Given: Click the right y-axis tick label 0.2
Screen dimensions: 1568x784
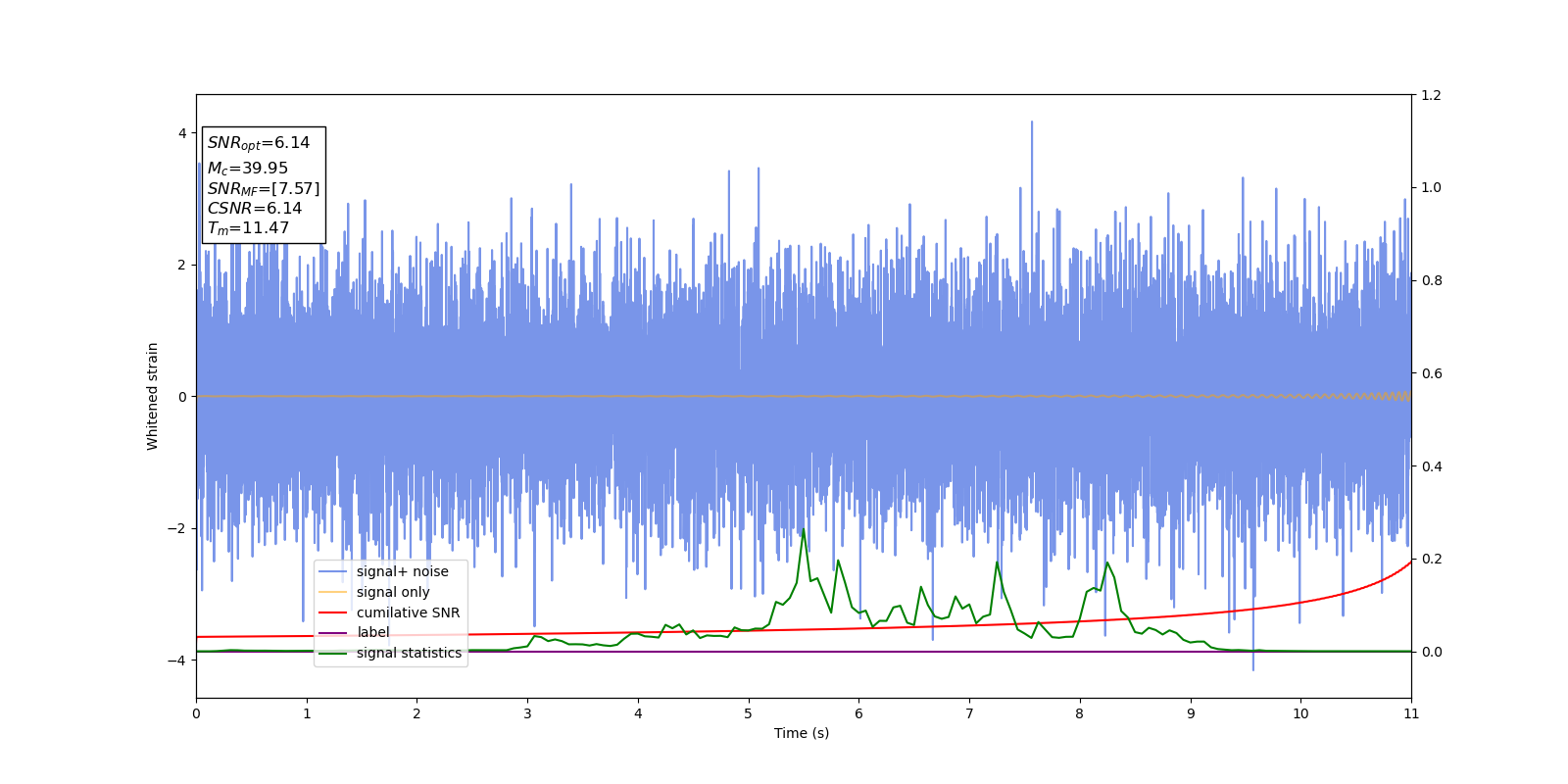Looking at the screenshot, I should pos(1432,559).
